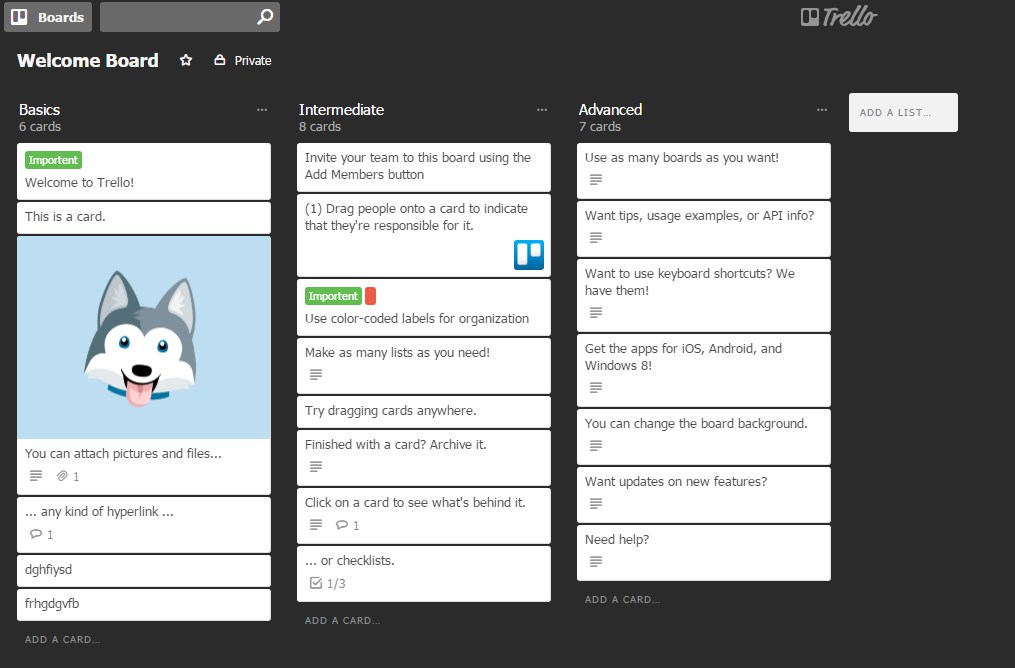Click description icon on Want tips card
The height and width of the screenshot is (668, 1015).
[x=596, y=238]
